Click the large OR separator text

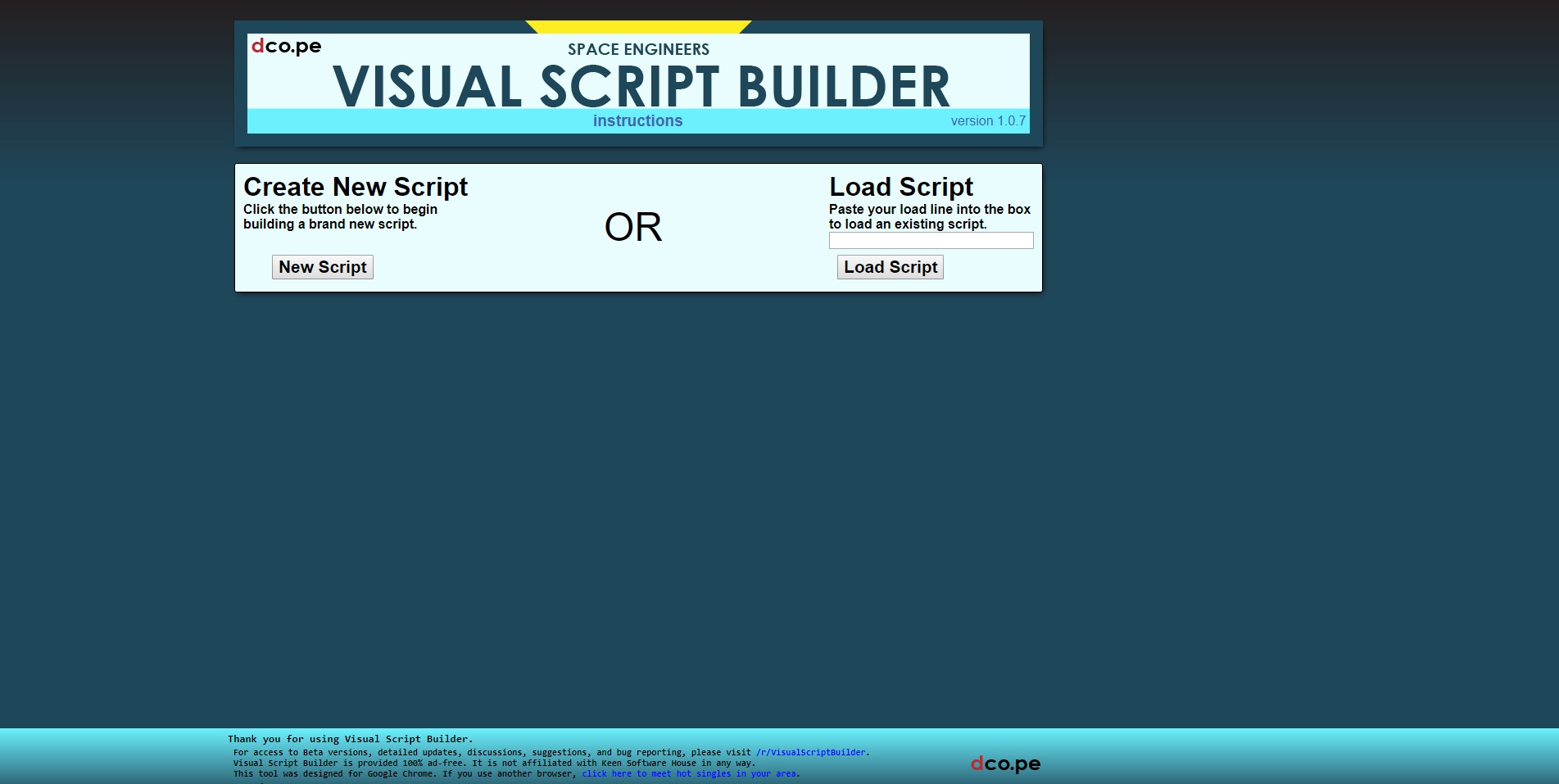pos(632,227)
